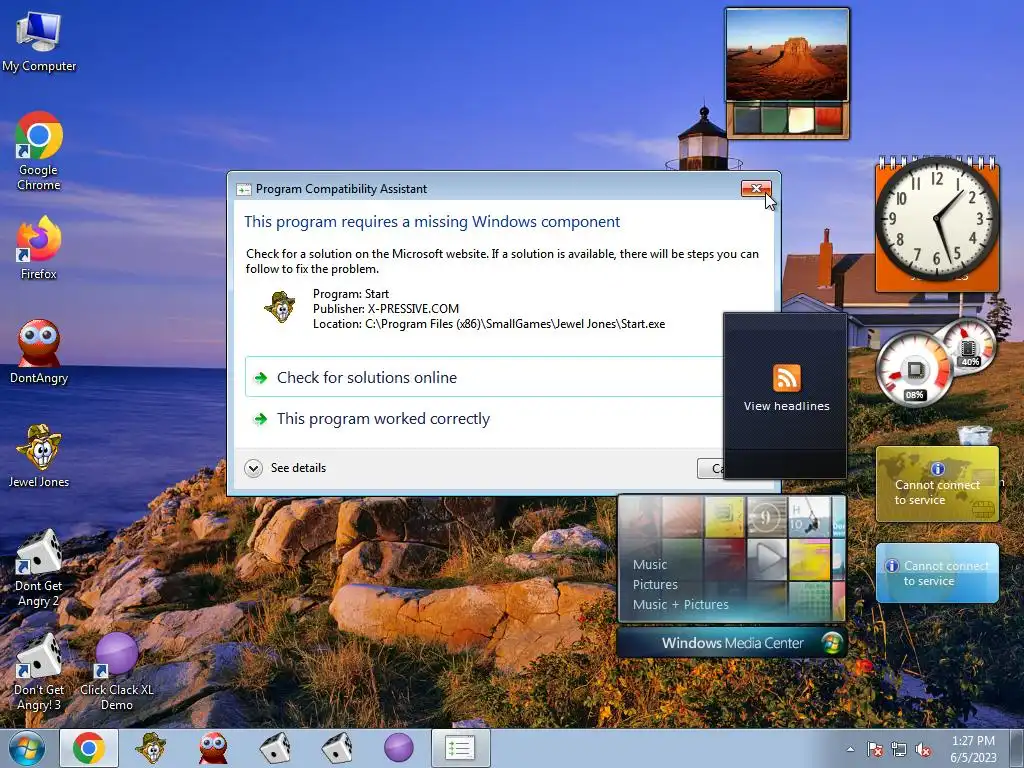Viewport: 1024px width, 768px height.
Task: Select Pictures in Media Center gadget
Action: (655, 584)
